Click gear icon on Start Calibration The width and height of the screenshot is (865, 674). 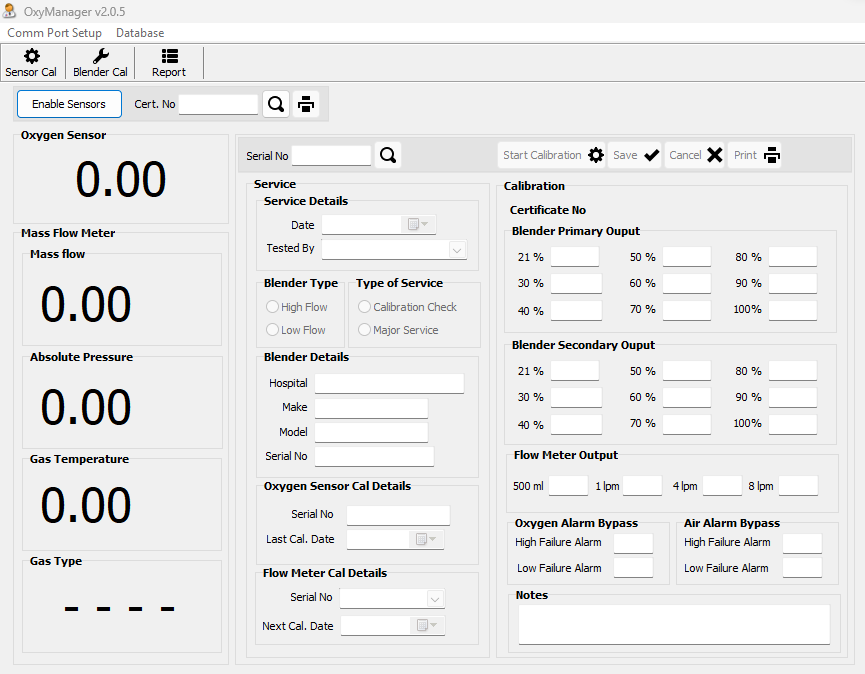(x=596, y=155)
